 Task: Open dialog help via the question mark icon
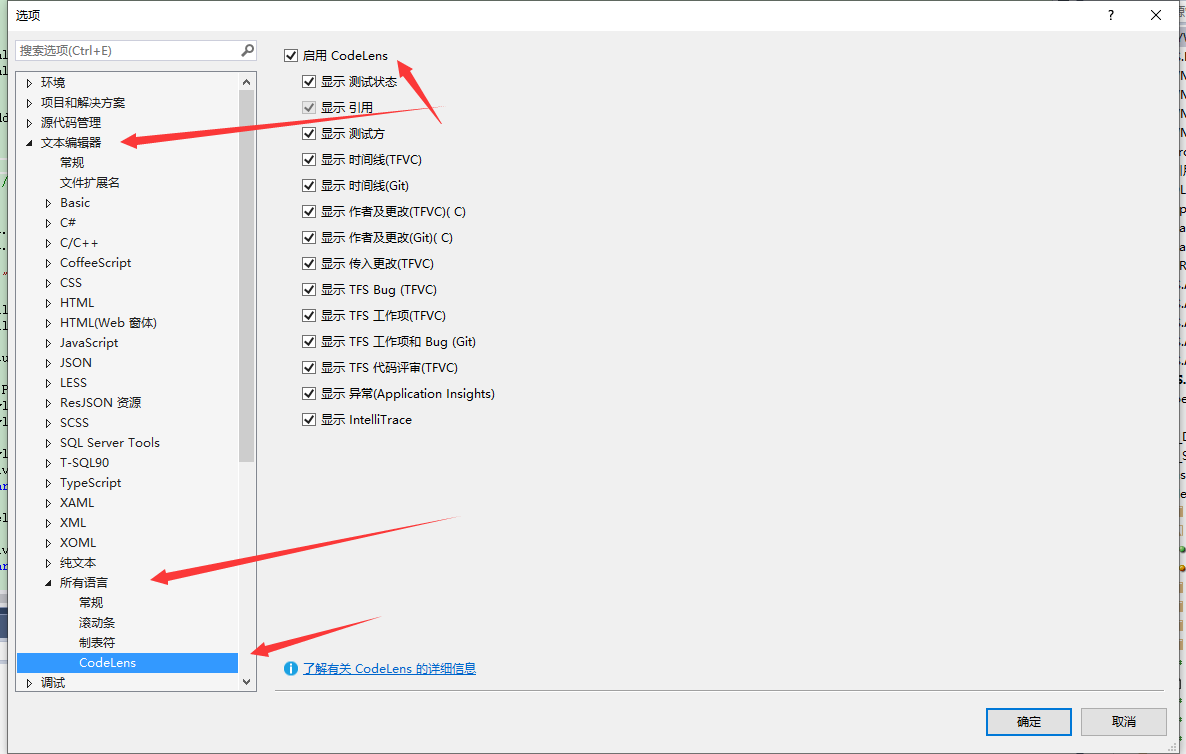(x=1110, y=15)
